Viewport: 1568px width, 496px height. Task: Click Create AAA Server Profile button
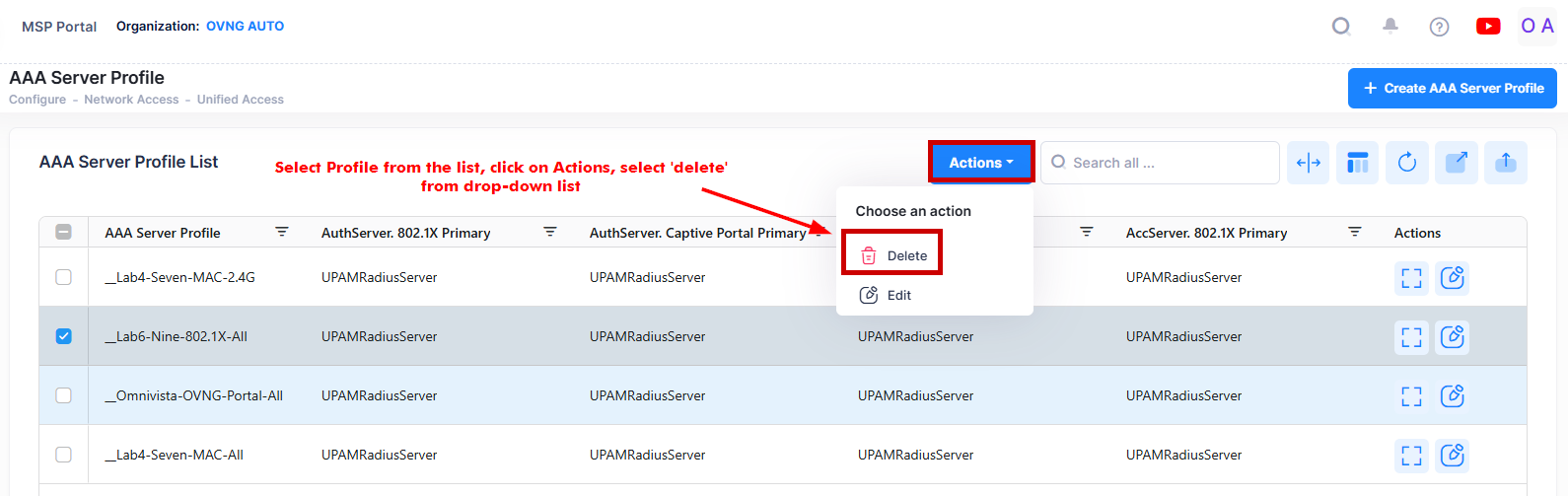1452,88
